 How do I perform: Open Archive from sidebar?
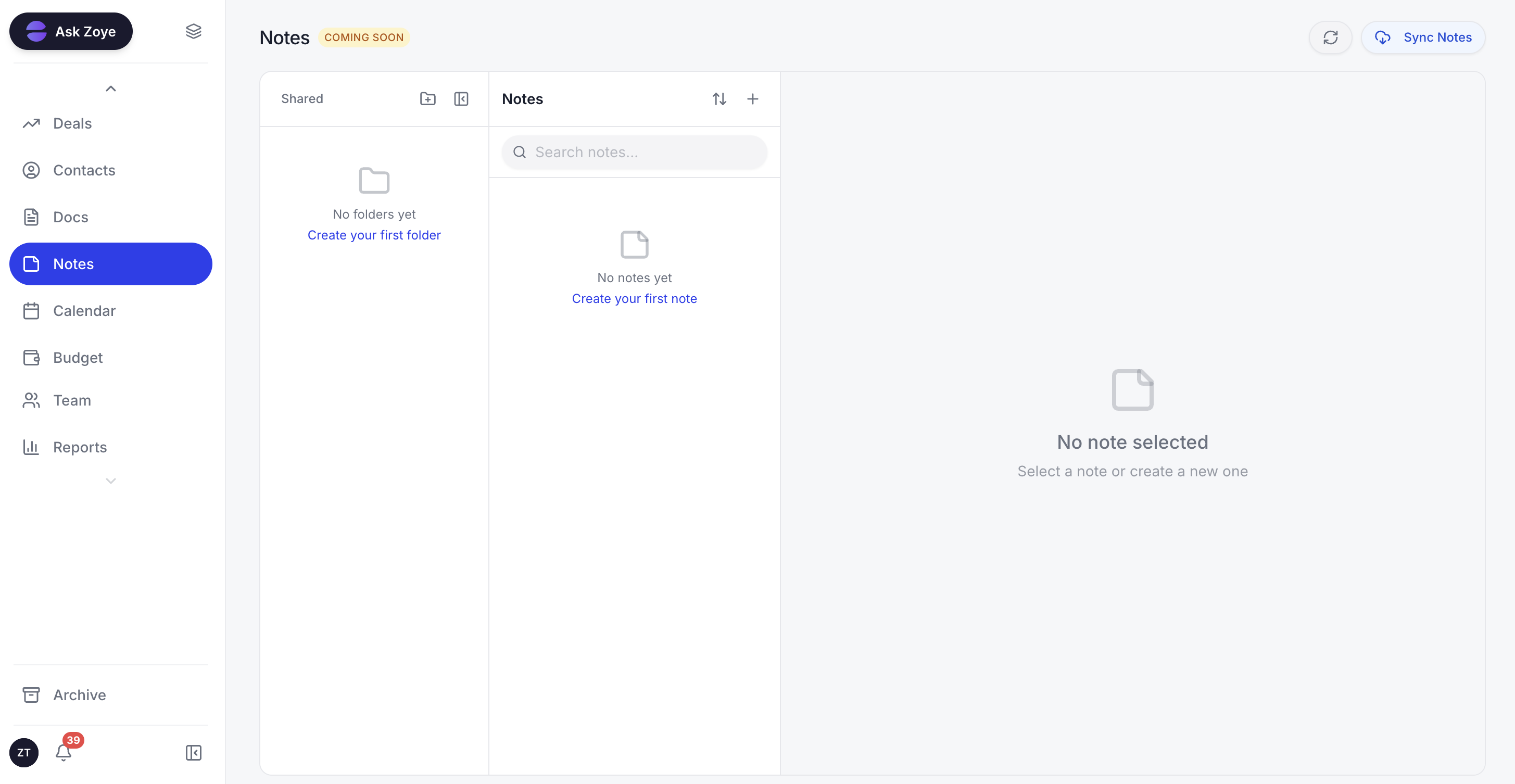[x=80, y=694]
